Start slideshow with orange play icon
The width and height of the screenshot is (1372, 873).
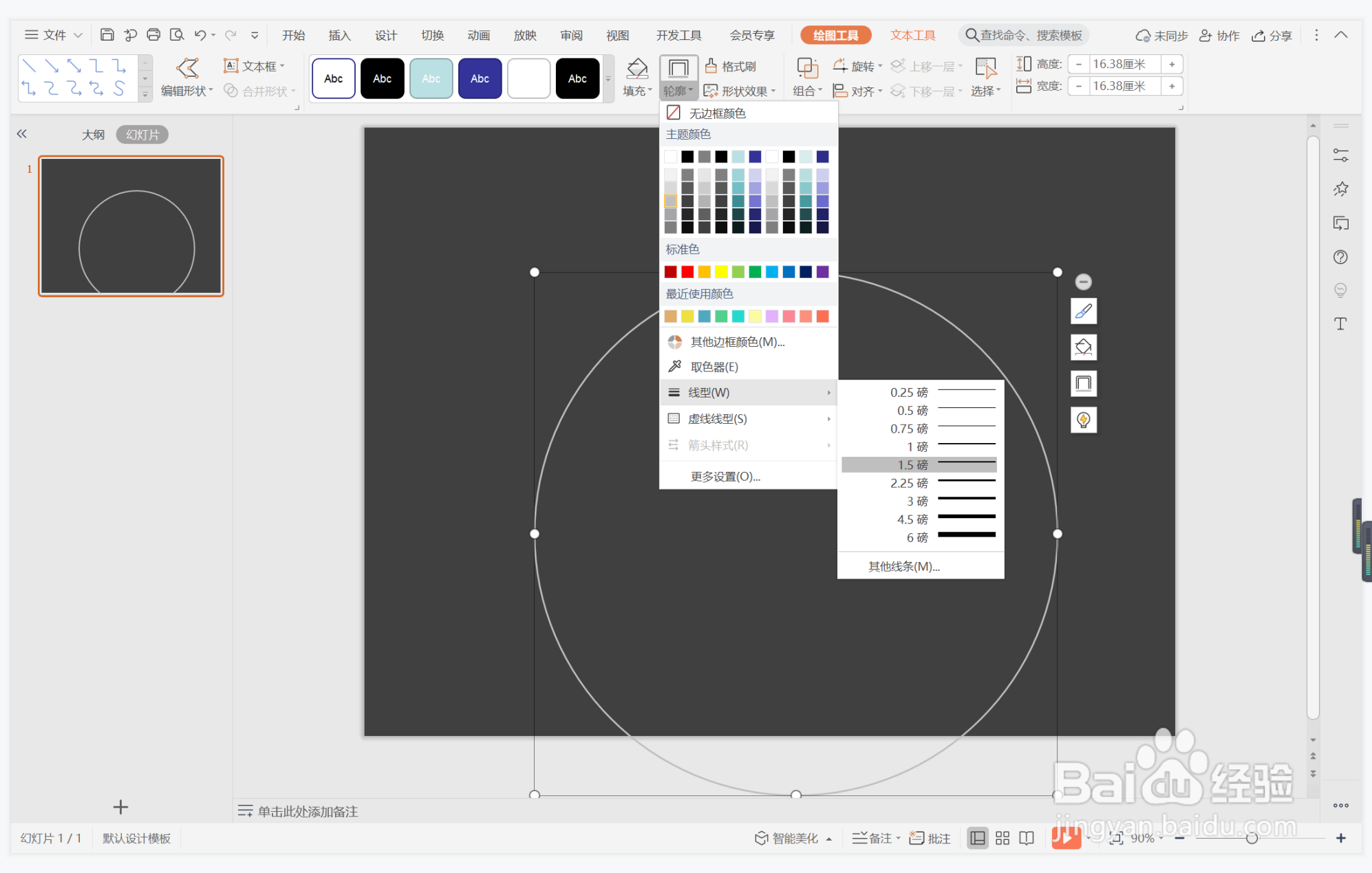1065,838
